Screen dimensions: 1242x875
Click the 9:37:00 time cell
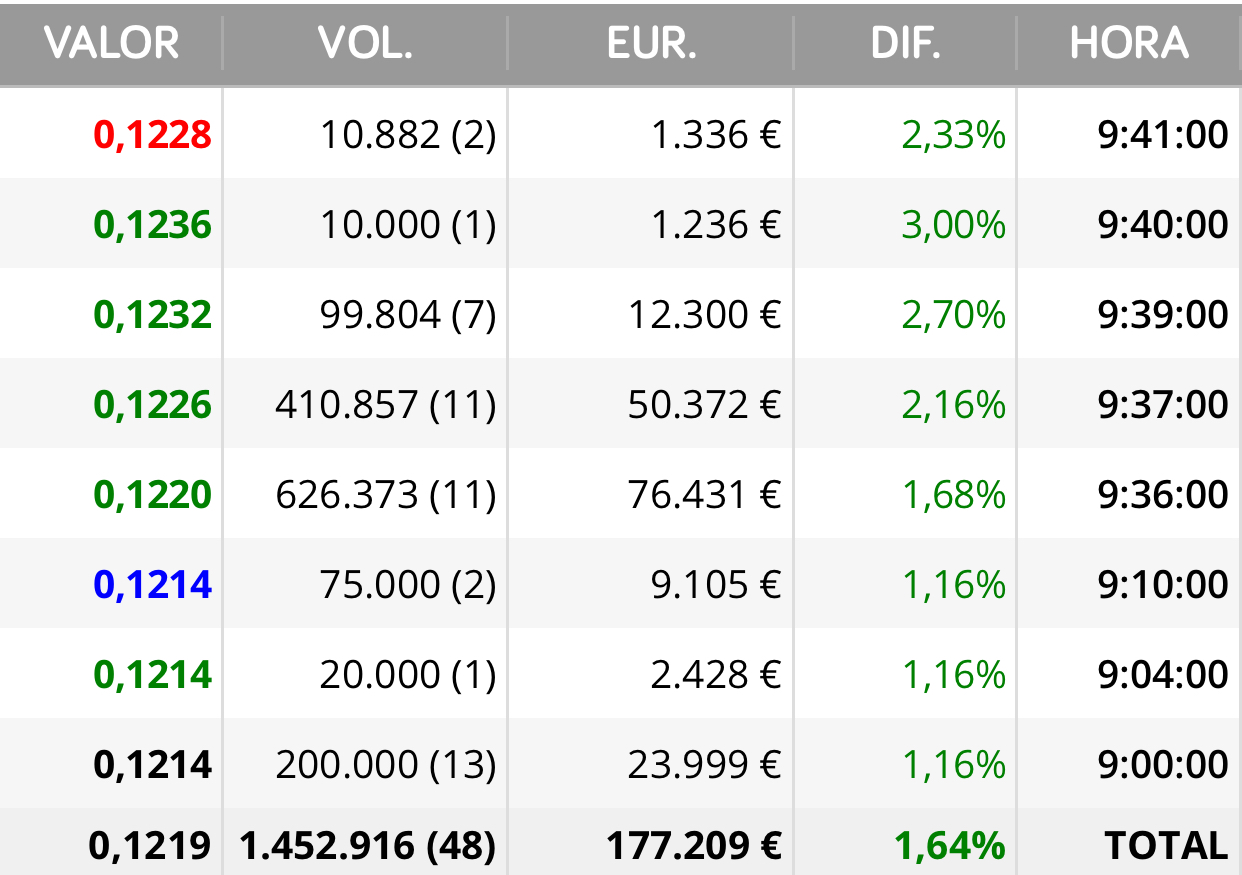tap(1162, 404)
